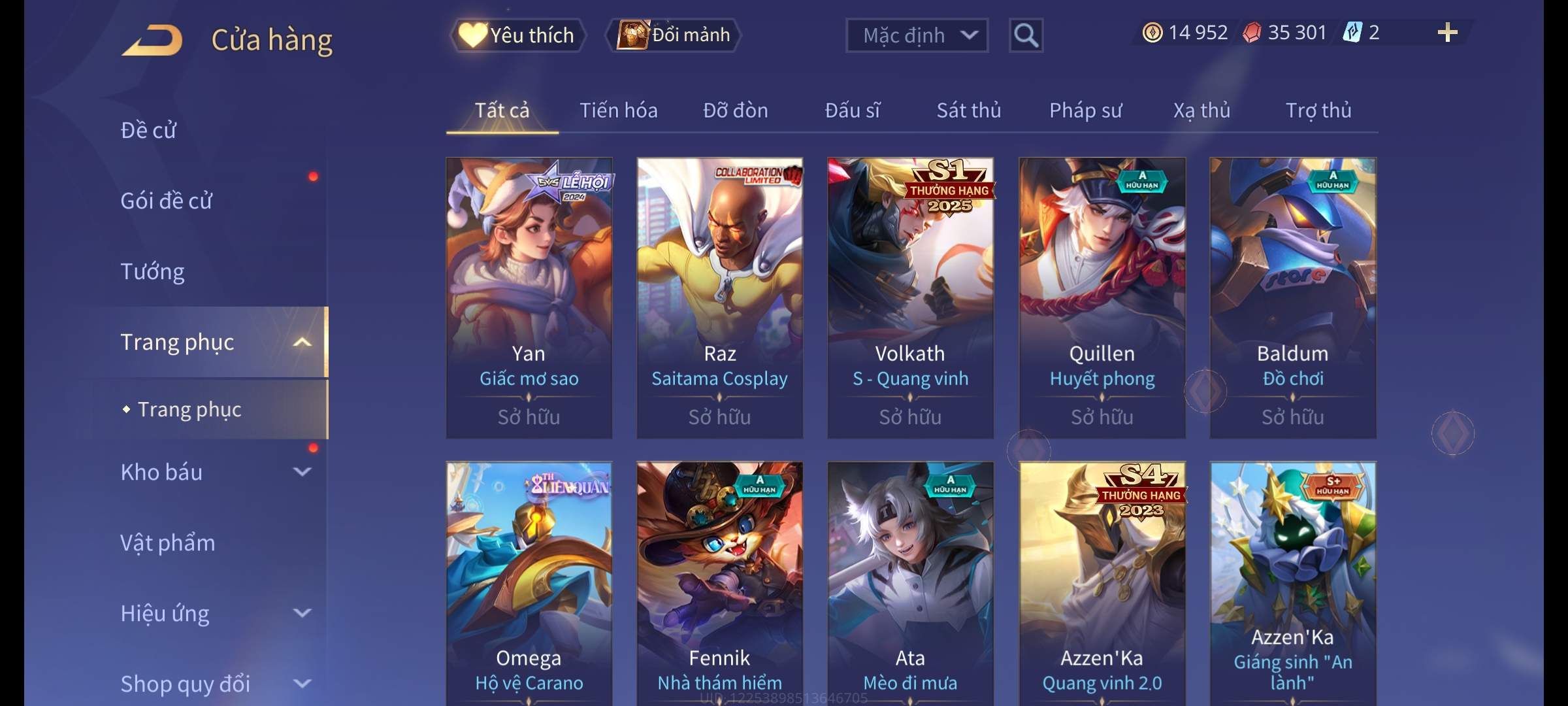The width and height of the screenshot is (1568, 706).
Task: Tap the gold coin currency icon
Action: tap(1152, 33)
